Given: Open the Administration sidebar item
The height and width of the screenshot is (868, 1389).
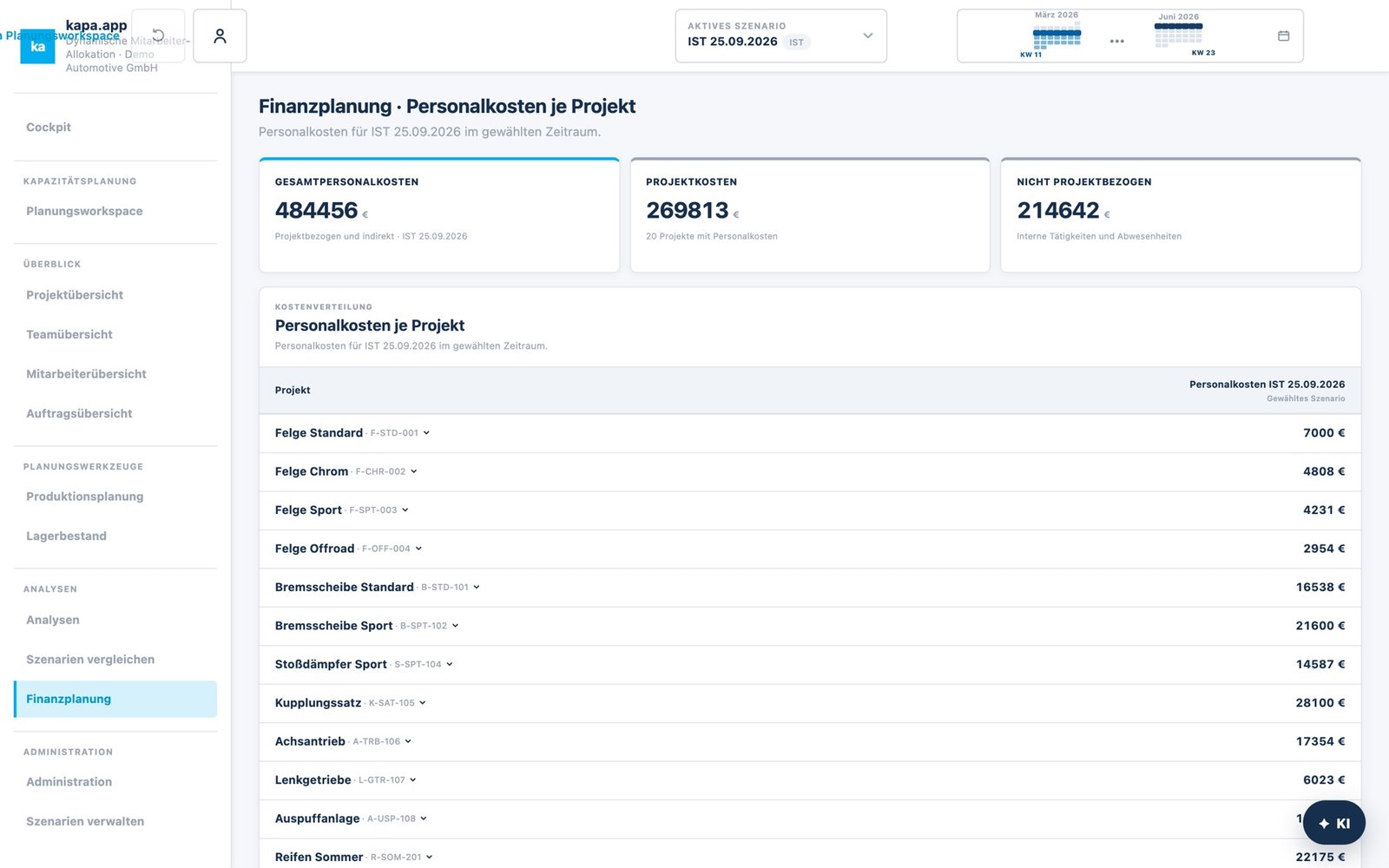Looking at the screenshot, I should point(115,782).
